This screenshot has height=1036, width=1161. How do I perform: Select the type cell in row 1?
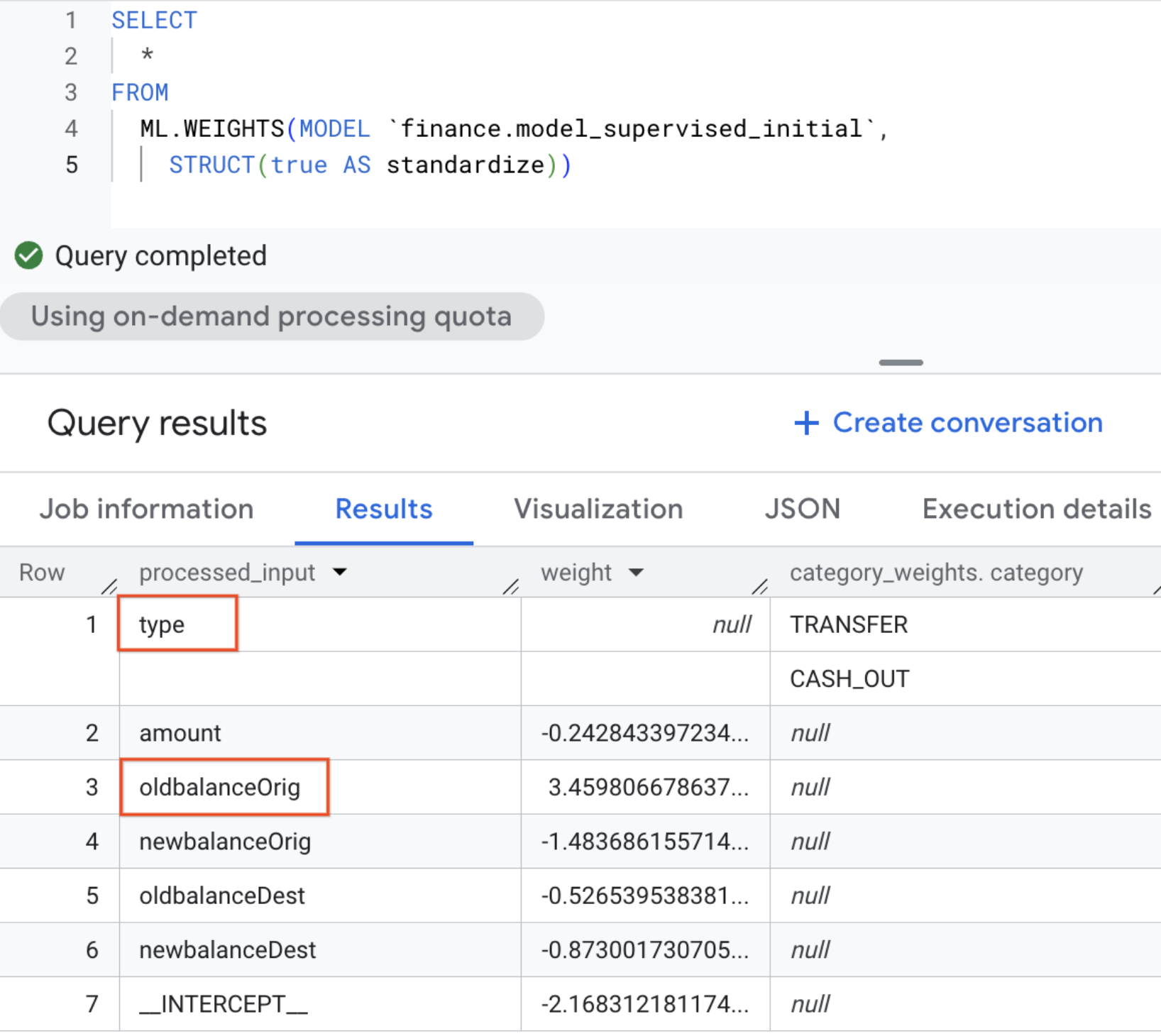click(x=162, y=624)
